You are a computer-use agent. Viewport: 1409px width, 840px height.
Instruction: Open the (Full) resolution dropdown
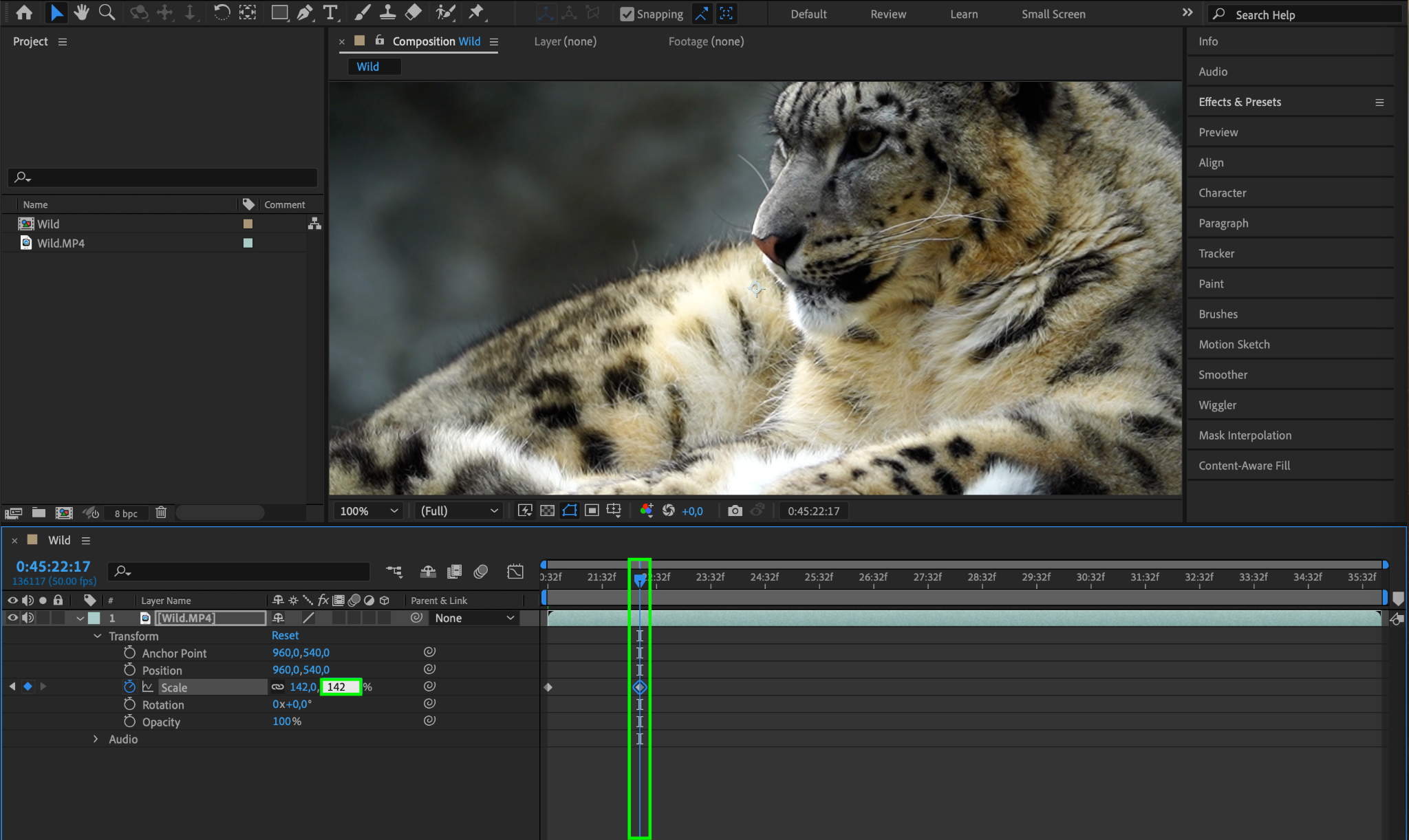click(x=458, y=510)
